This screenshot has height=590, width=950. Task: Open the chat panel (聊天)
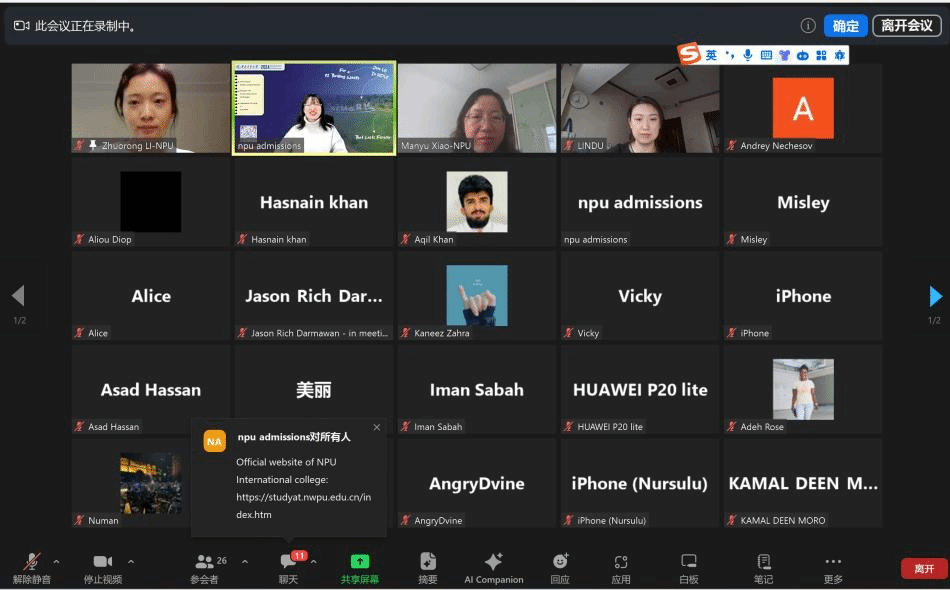tap(289, 565)
